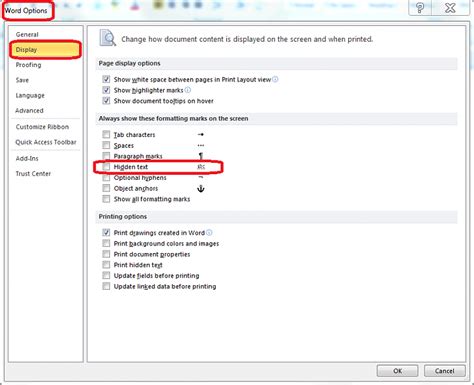Click the object anchor symbol icon
The height and width of the screenshot is (385, 474).
(201, 189)
